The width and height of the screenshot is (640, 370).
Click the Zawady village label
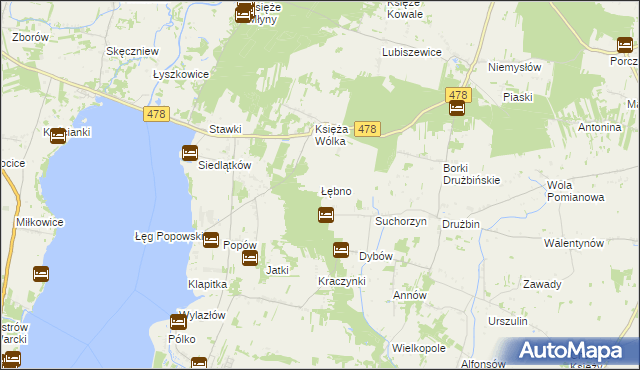click(542, 284)
